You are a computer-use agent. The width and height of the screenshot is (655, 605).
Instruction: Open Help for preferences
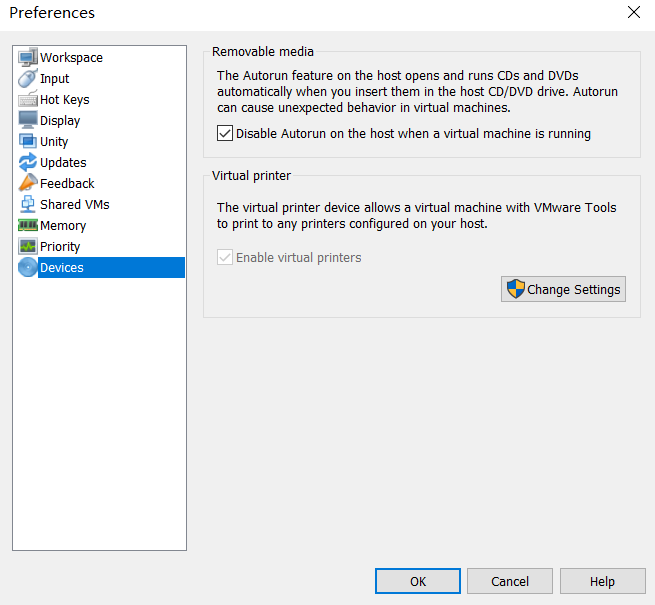pos(602,581)
